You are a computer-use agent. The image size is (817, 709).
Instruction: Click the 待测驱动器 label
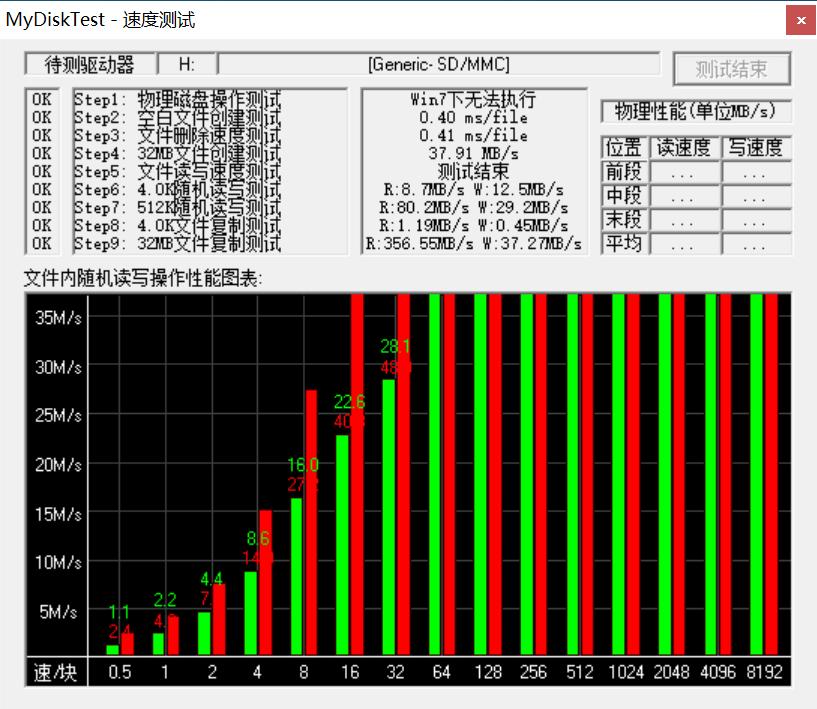[x=90, y=64]
